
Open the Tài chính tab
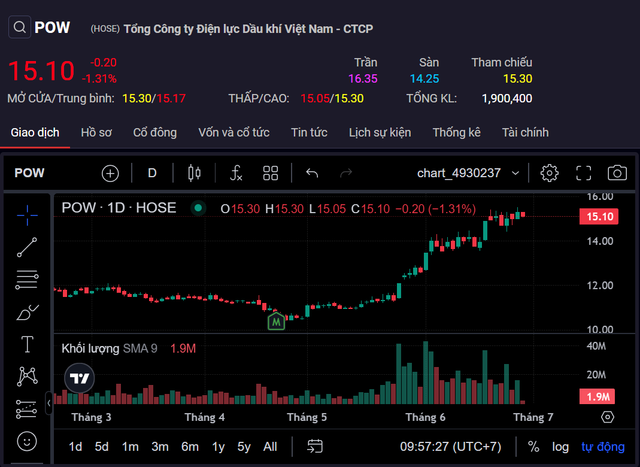(x=525, y=132)
